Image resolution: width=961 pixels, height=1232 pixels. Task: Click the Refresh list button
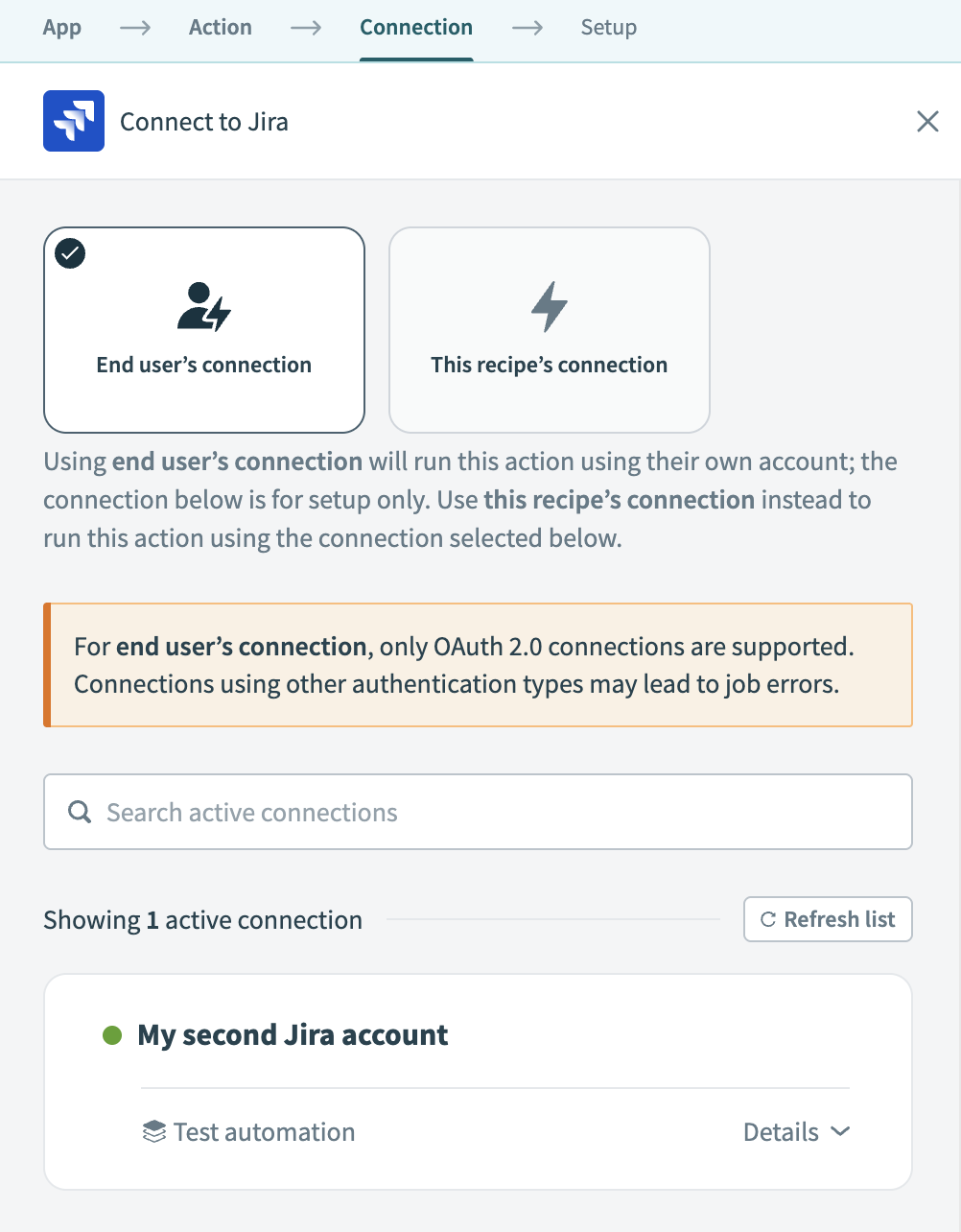coord(828,919)
